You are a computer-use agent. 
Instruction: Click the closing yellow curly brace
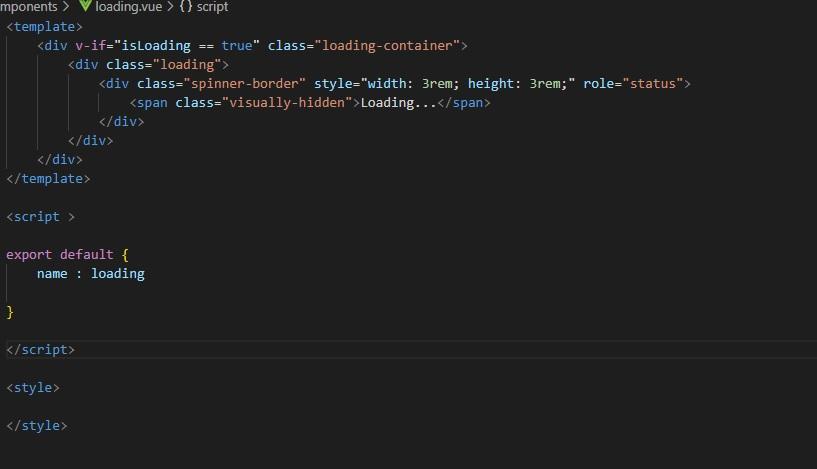tap(10, 312)
